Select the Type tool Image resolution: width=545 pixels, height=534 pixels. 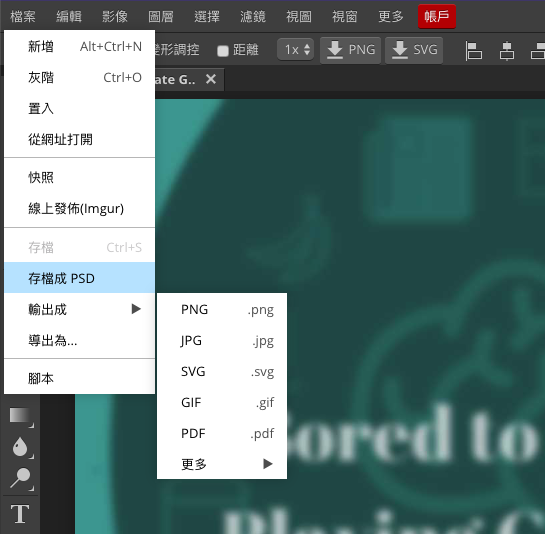pyautogui.click(x=20, y=514)
